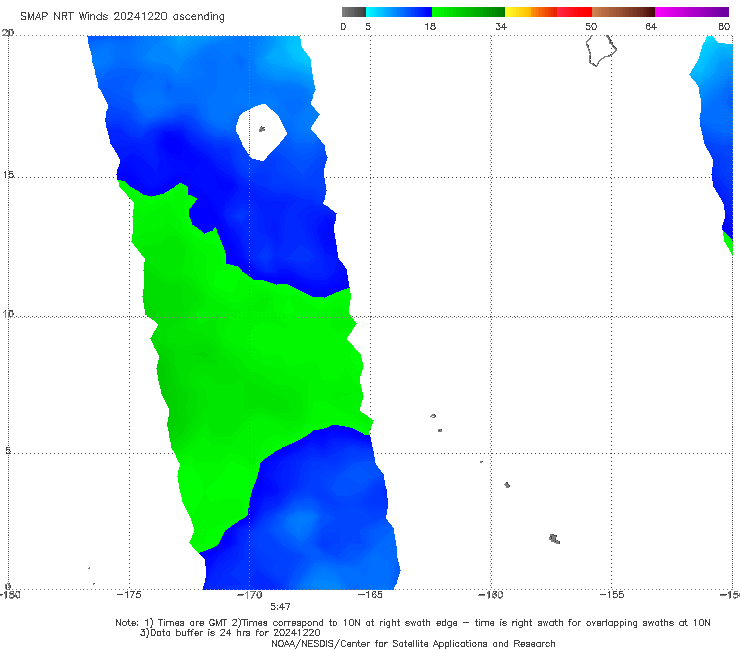Click the '-155' longitude axis label
Screen dimensions: 740x650
pyautogui.click(x=612, y=595)
